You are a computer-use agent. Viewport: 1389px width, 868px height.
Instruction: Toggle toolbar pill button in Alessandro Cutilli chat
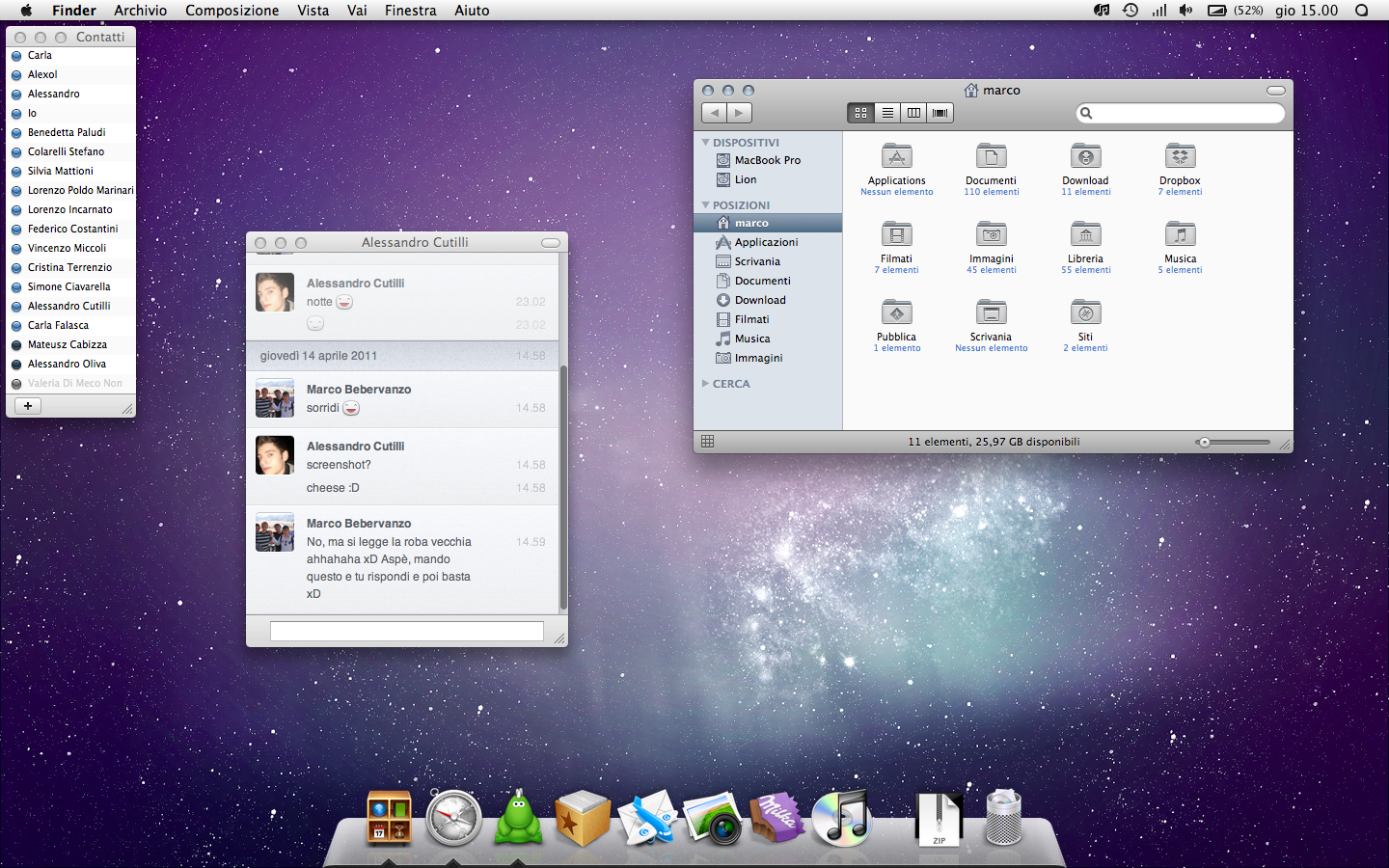click(x=551, y=243)
